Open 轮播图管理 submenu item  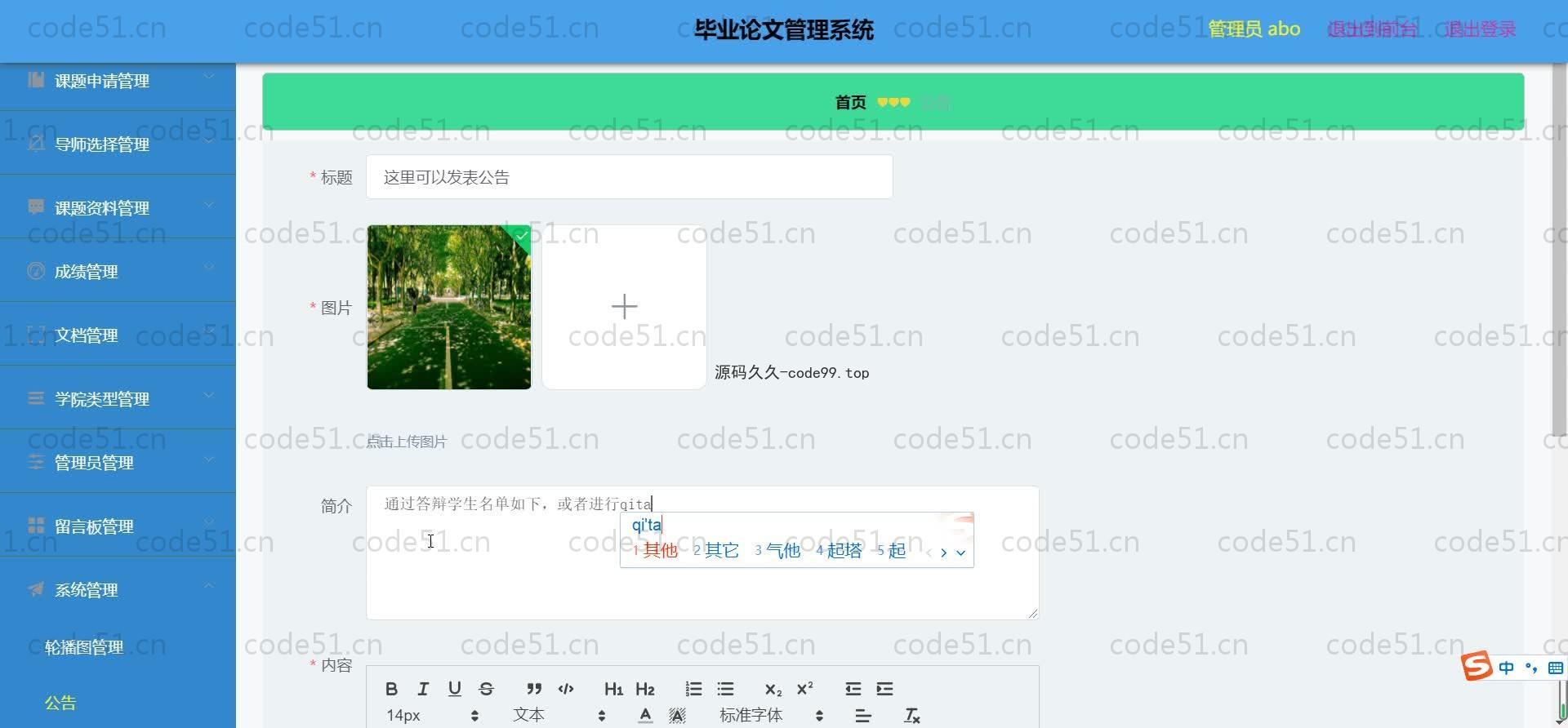coord(84,647)
